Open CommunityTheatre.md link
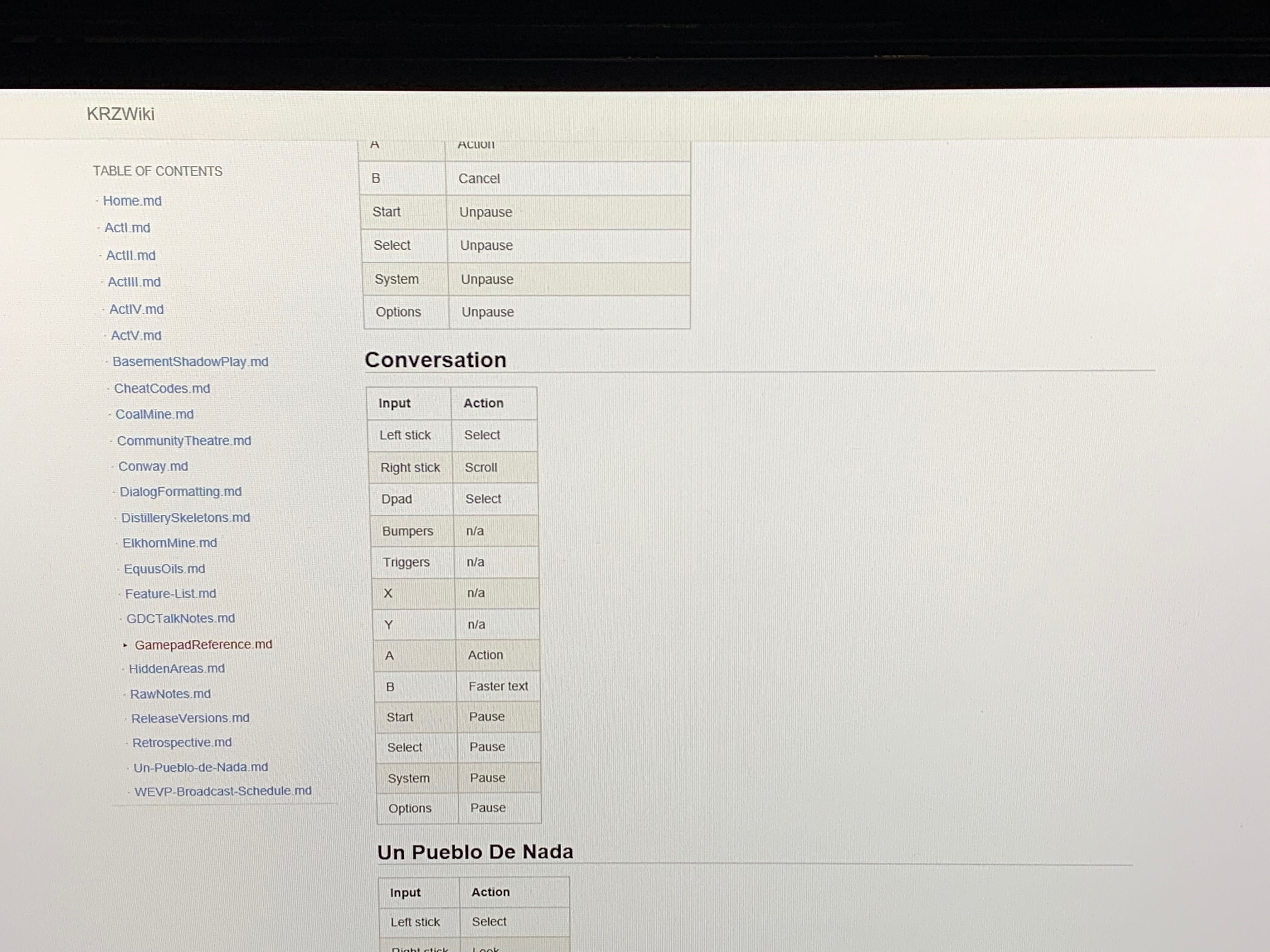The height and width of the screenshot is (952, 1270). click(x=184, y=441)
